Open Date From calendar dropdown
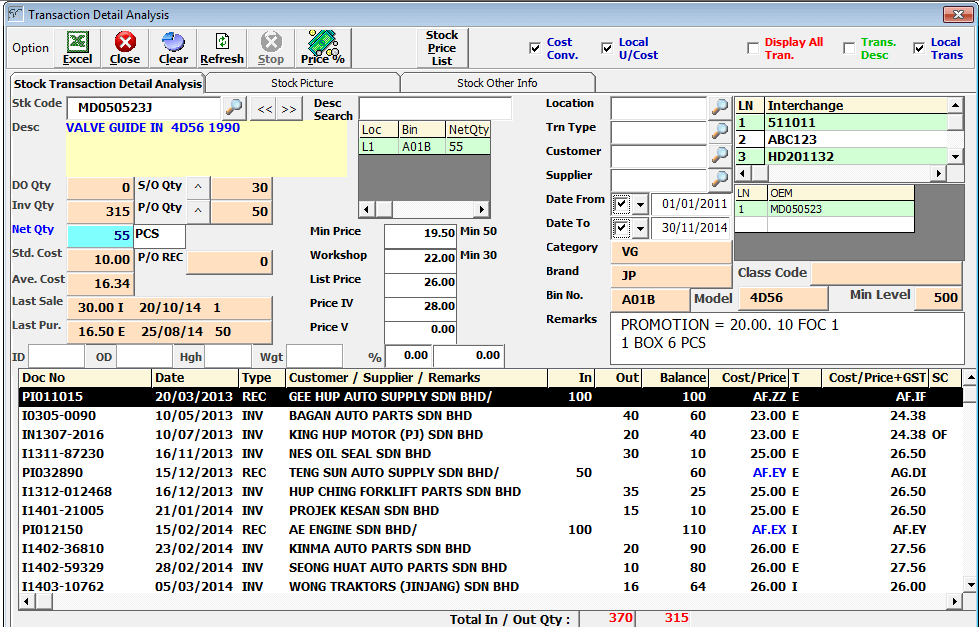This screenshot has width=979, height=628. pyautogui.click(x=640, y=205)
